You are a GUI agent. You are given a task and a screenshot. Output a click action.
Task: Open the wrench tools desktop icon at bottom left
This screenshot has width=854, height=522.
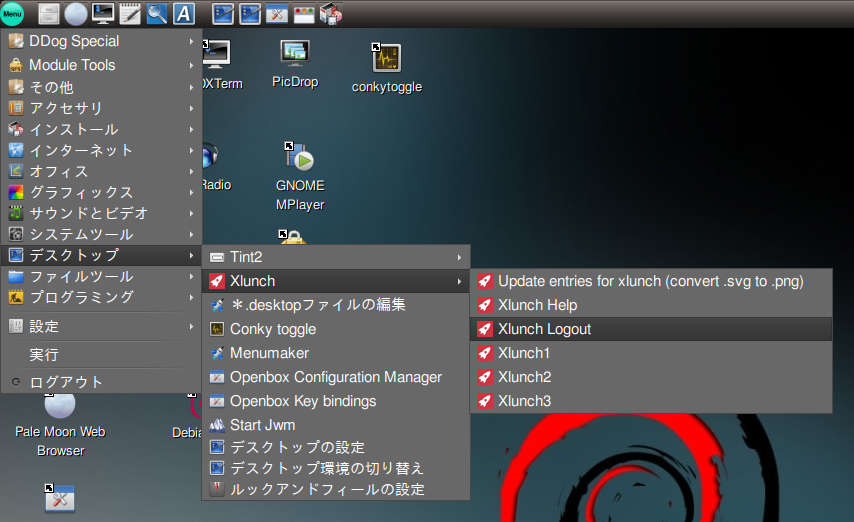(60, 499)
